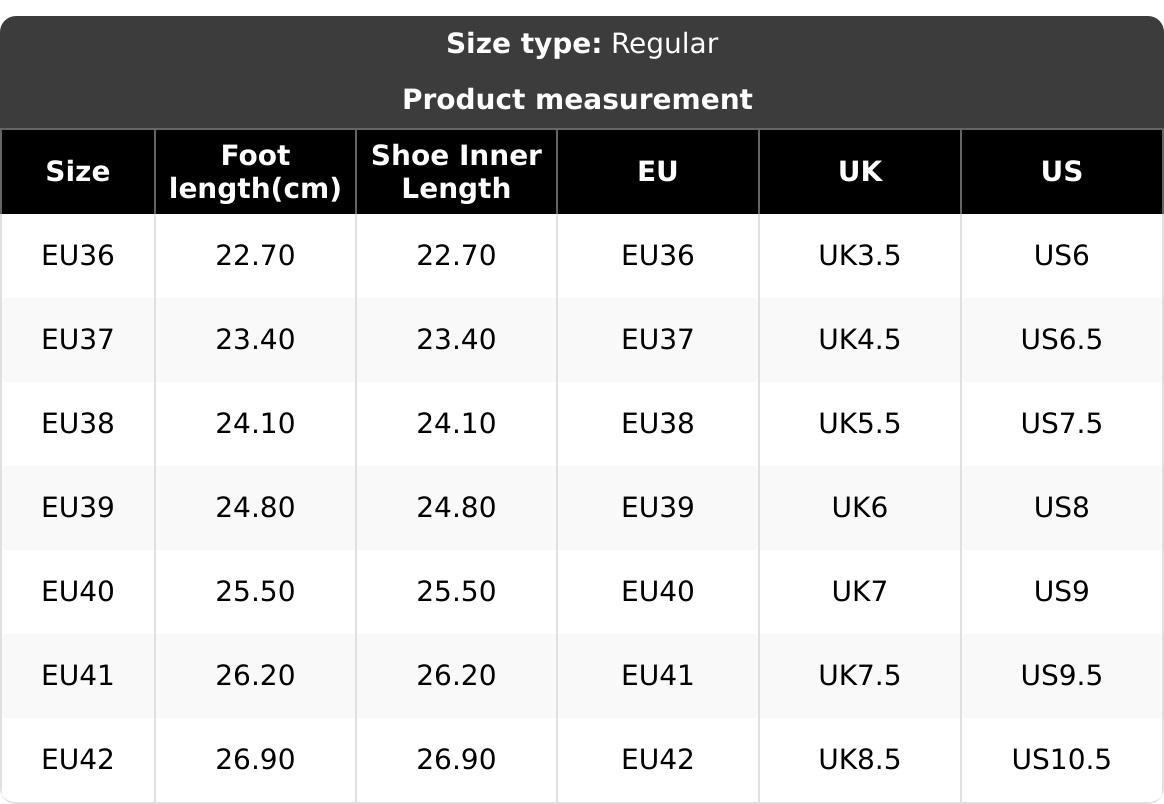Click the "Product measurement" heading
Screen dimensions: 1164x804
click(x=577, y=100)
